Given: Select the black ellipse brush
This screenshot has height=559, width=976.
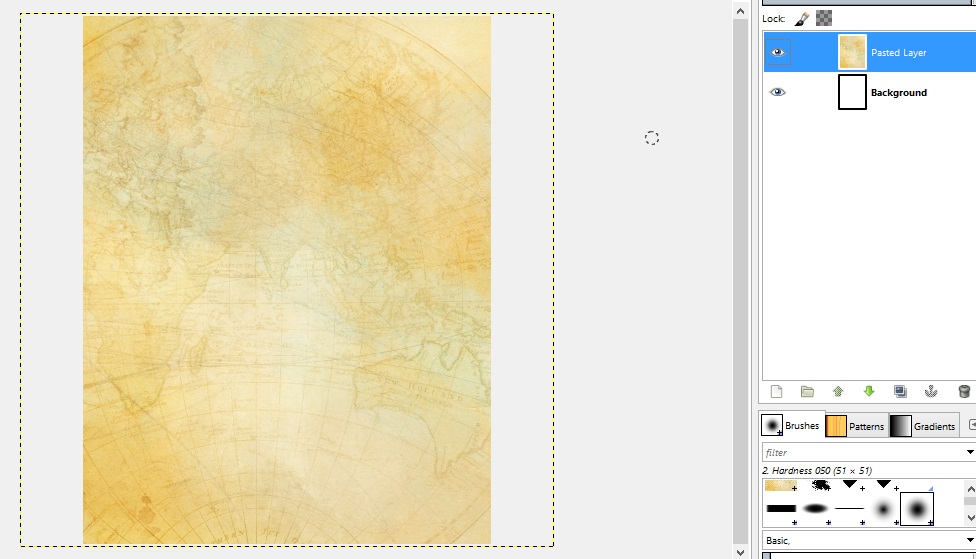Looking at the screenshot, I should [x=815, y=509].
